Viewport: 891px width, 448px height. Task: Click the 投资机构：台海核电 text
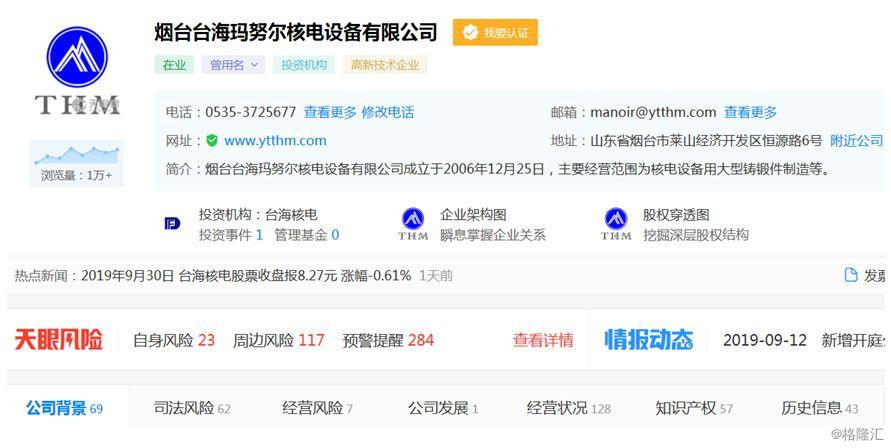tap(258, 215)
